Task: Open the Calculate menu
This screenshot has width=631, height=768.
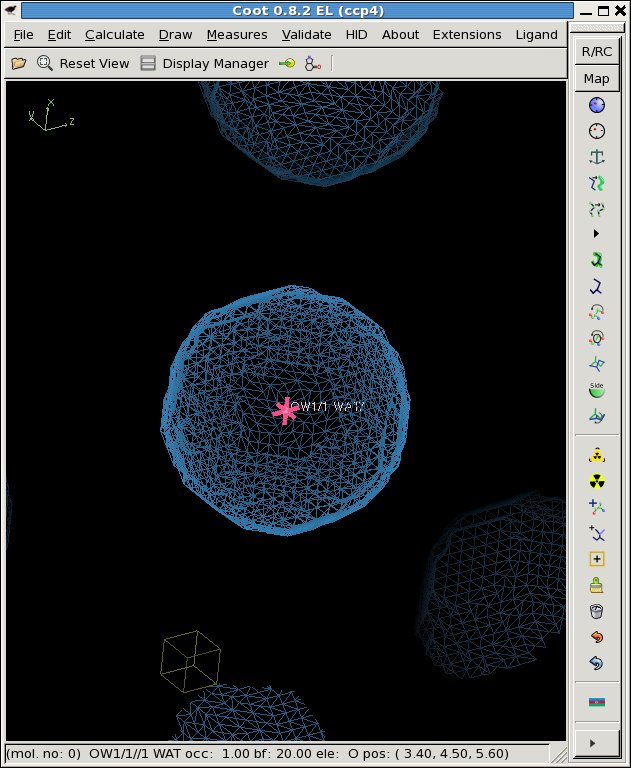Action: coord(115,34)
